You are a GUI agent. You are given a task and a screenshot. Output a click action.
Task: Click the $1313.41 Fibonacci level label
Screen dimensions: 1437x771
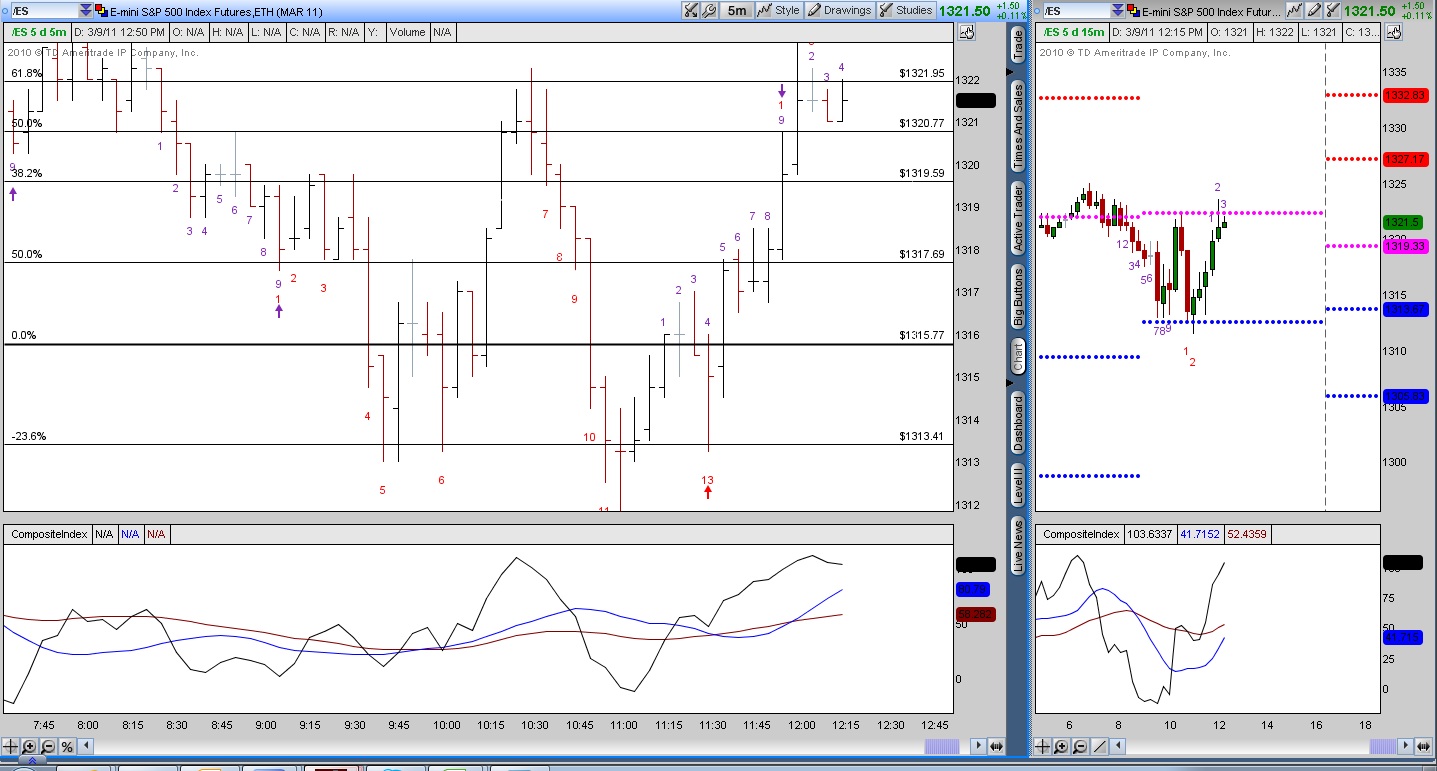pos(921,436)
